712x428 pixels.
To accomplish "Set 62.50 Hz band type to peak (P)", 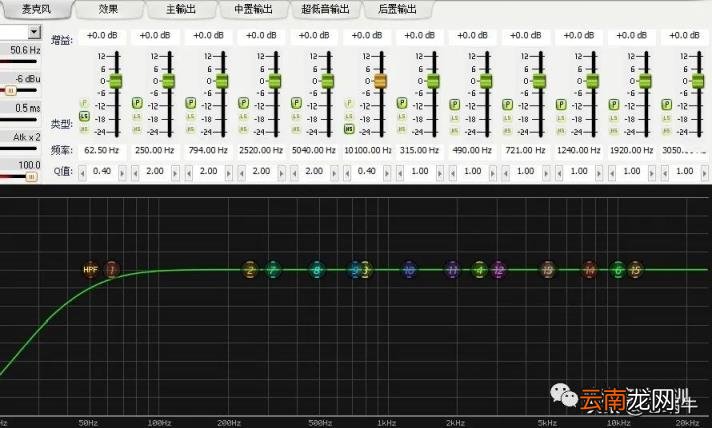I will 84,103.
